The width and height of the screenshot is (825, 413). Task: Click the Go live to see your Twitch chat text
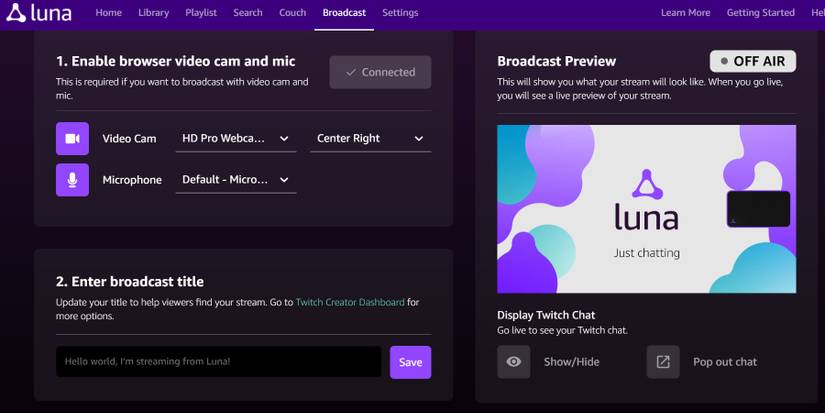point(562,330)
